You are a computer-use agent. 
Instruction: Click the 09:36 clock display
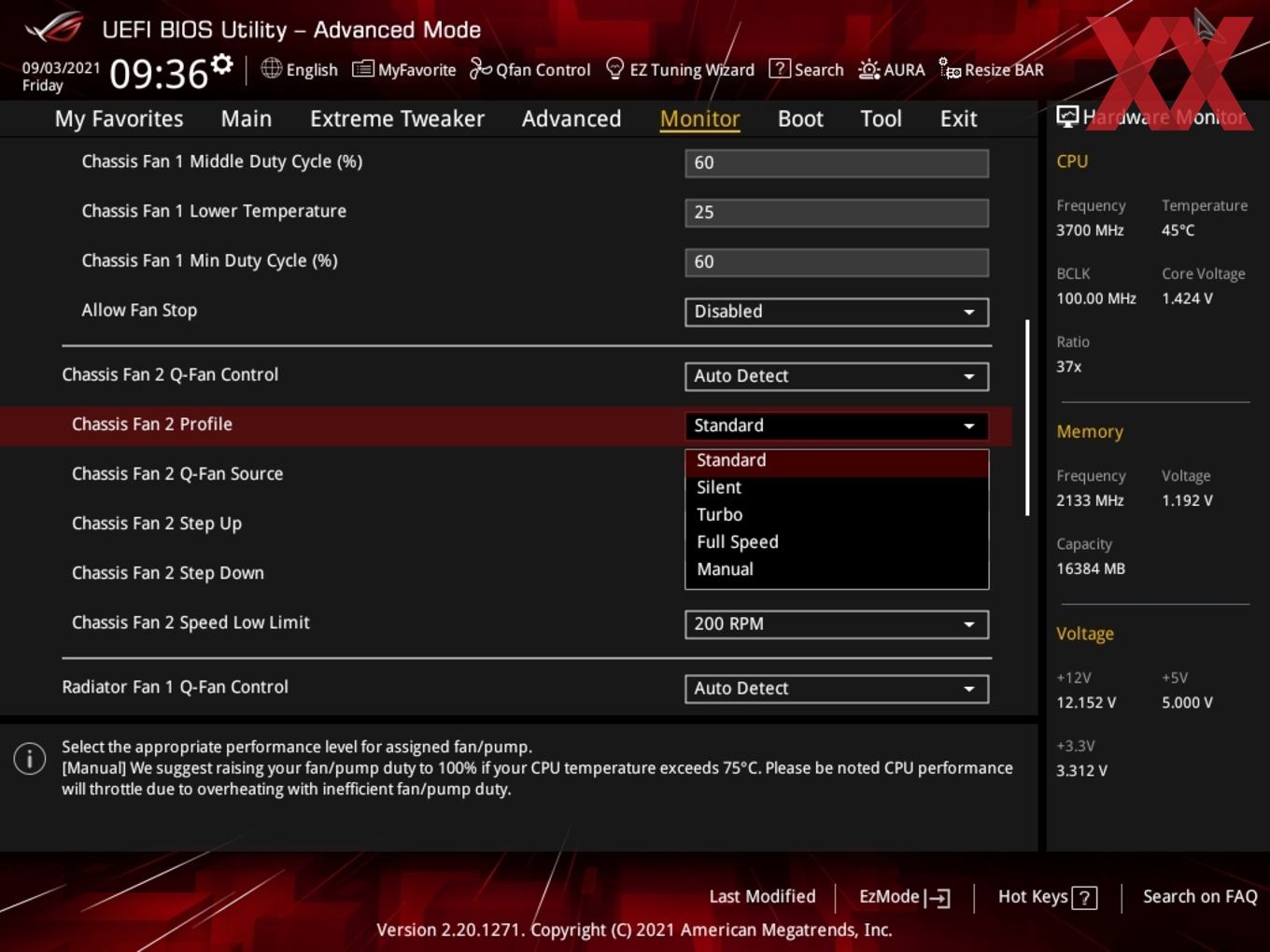[159, 73]
